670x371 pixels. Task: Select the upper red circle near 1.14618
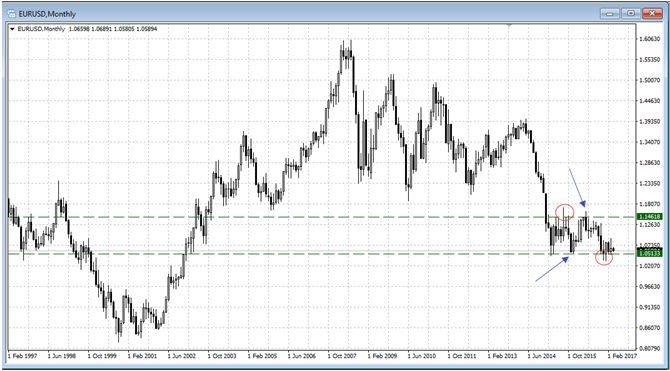click(564, 212)
